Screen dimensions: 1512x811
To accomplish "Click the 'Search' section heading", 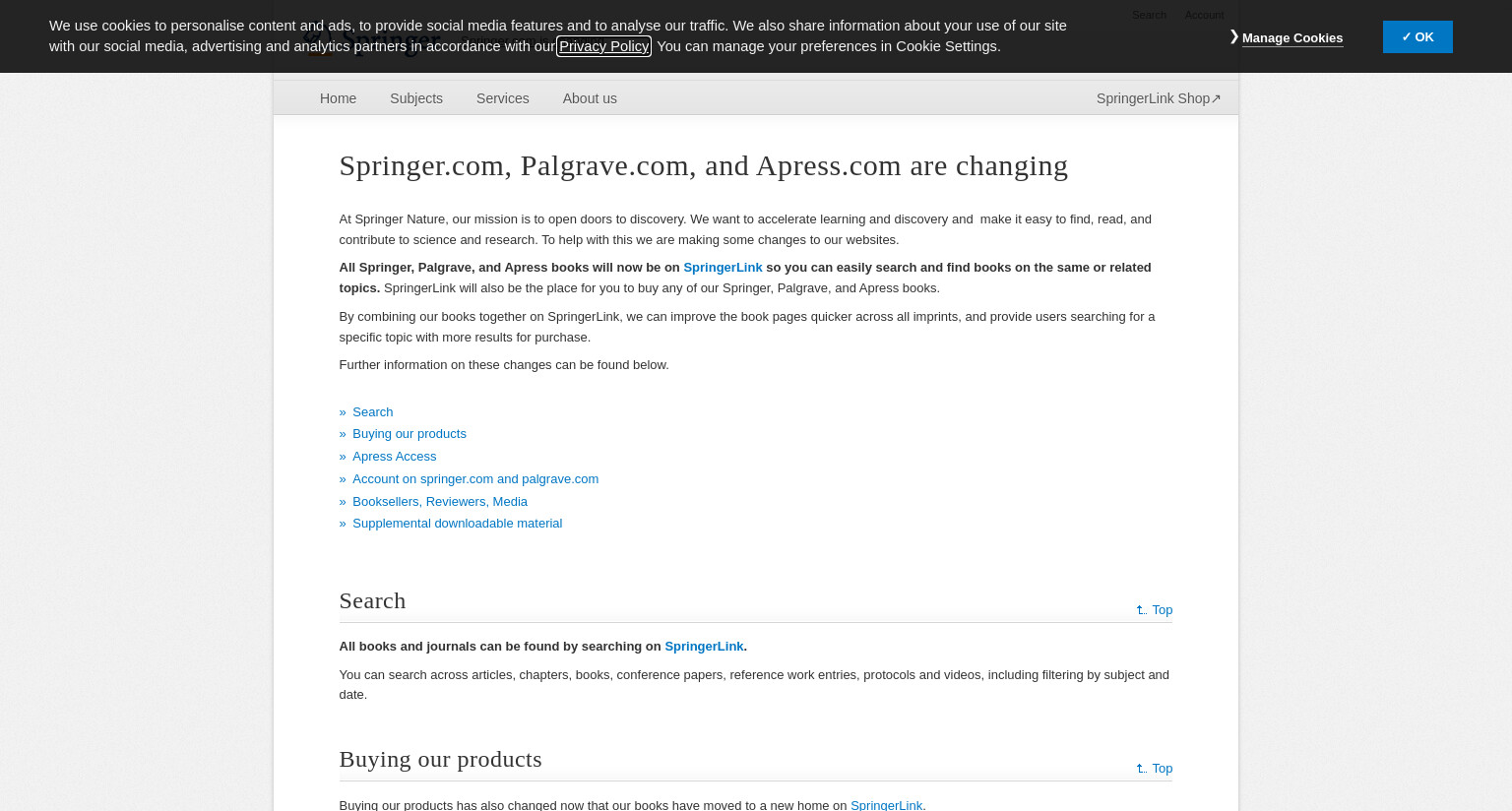I will click(x=372, y=600).
